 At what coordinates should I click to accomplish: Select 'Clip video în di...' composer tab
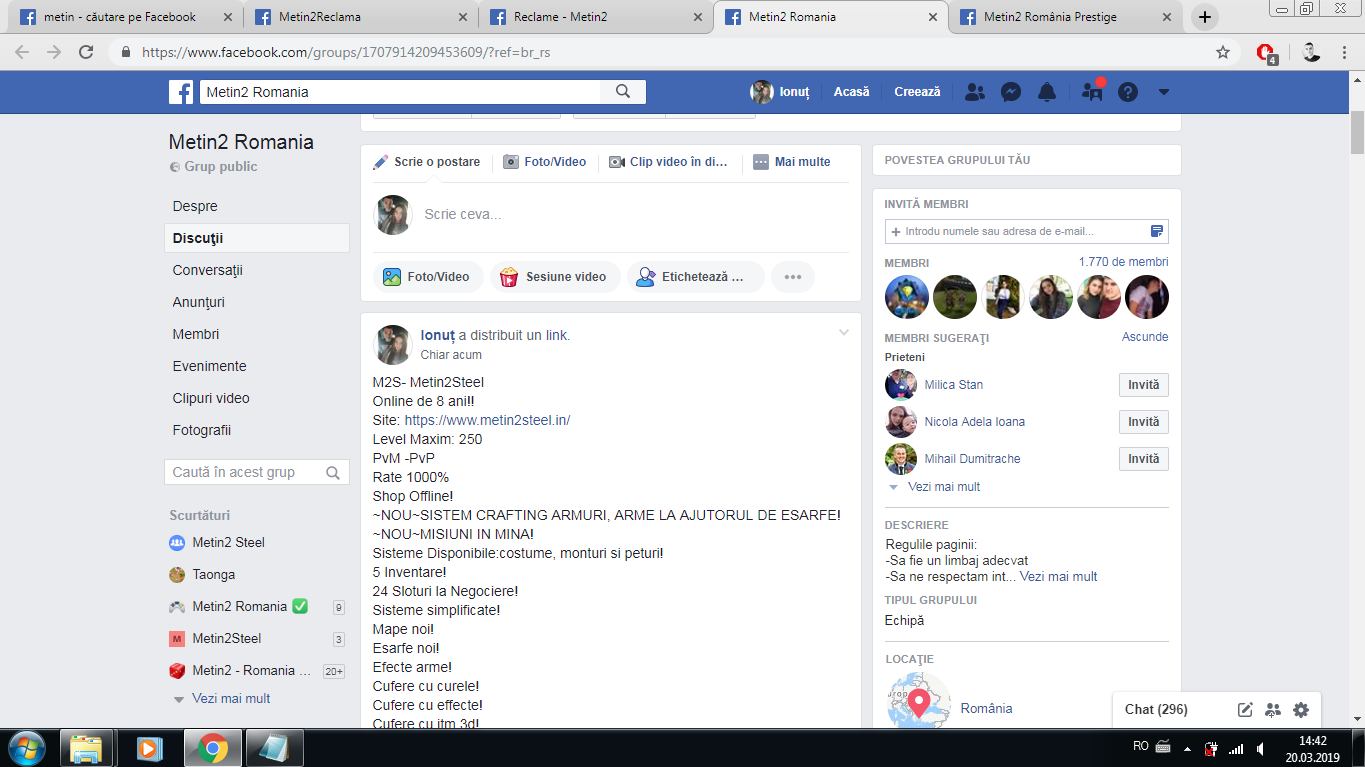(669, 162)
